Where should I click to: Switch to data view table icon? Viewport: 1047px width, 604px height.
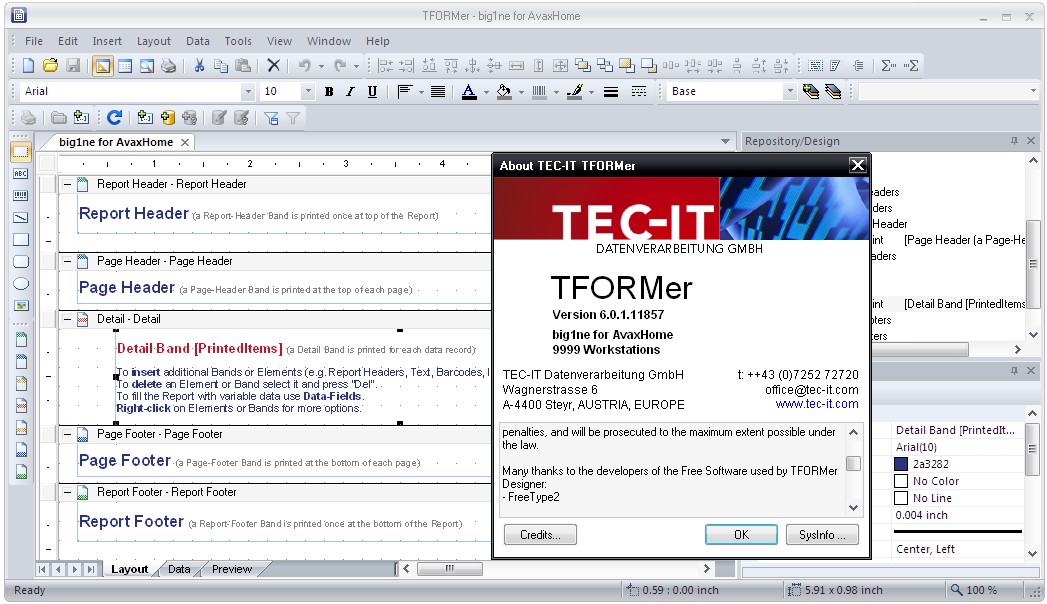[x=125, y=65]
